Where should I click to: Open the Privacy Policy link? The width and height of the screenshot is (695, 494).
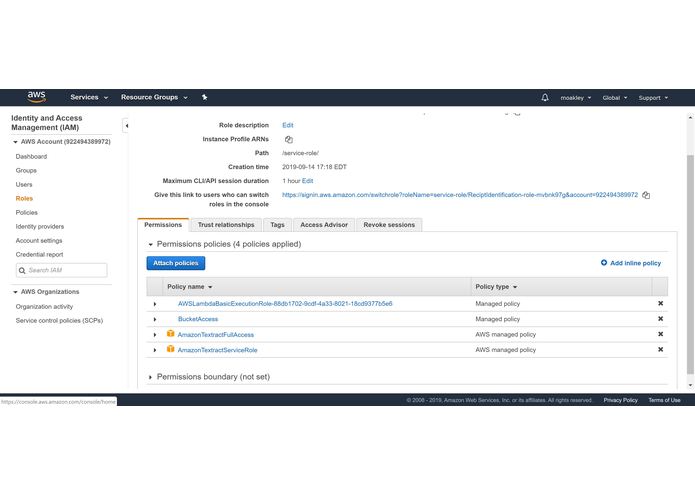620,400
